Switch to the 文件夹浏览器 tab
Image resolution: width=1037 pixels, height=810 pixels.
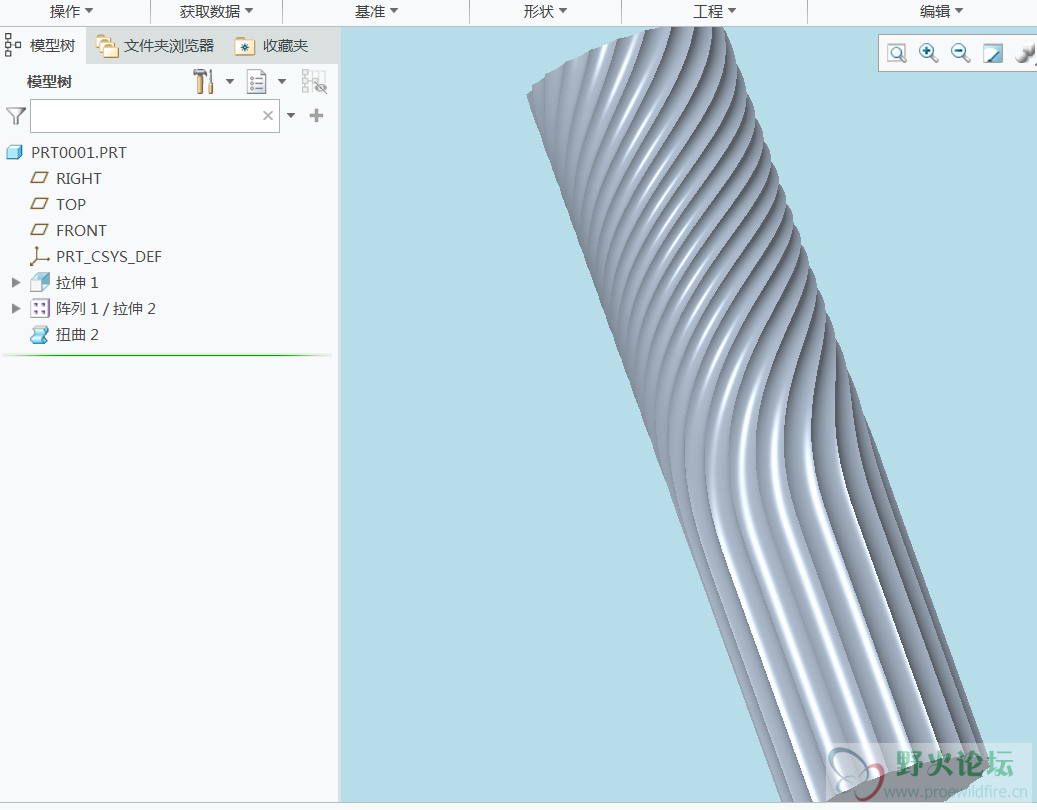point(156,46)
